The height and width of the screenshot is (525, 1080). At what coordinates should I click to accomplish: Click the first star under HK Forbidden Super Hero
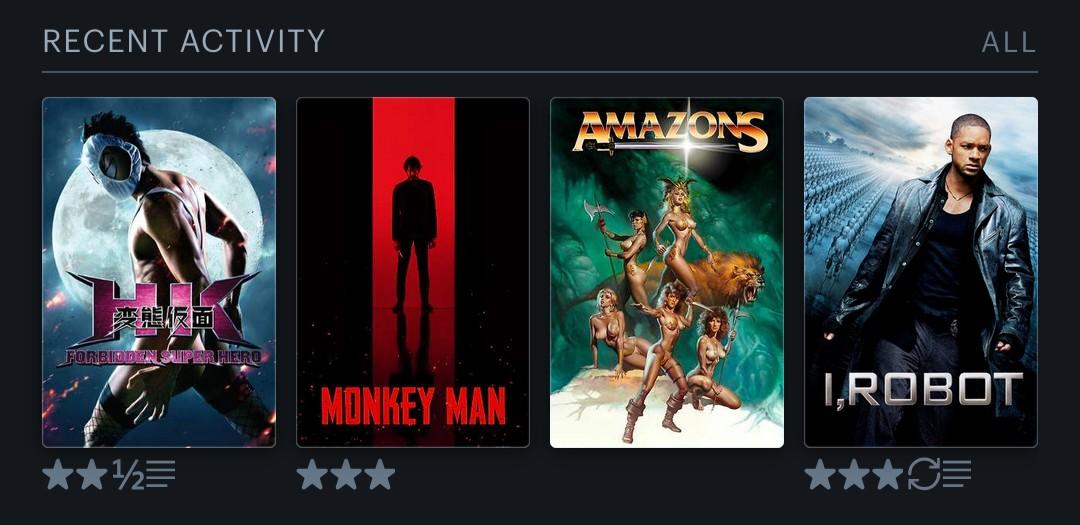tap(58, 475)
